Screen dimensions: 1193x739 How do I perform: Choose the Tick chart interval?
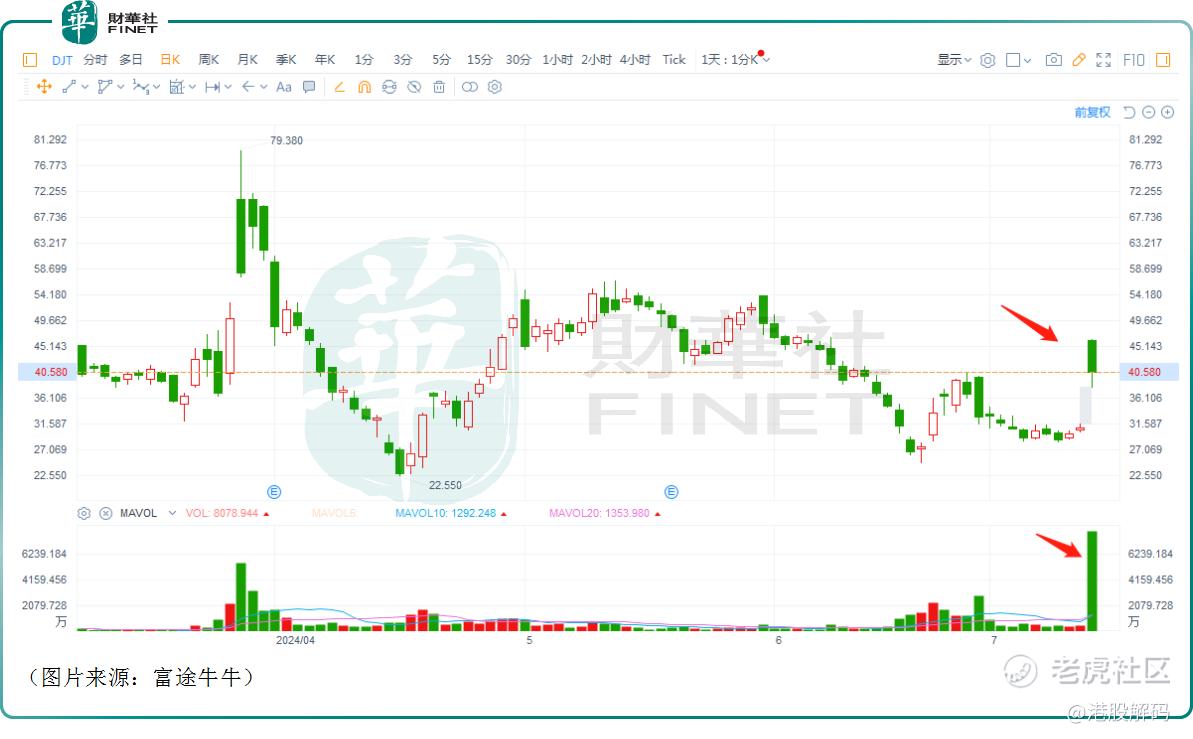click(674, 59)
